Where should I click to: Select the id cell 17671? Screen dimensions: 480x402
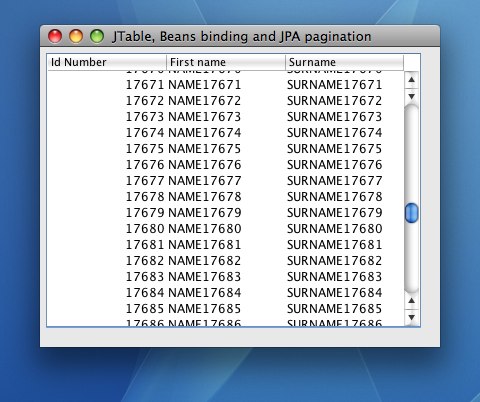pos(107,85)
